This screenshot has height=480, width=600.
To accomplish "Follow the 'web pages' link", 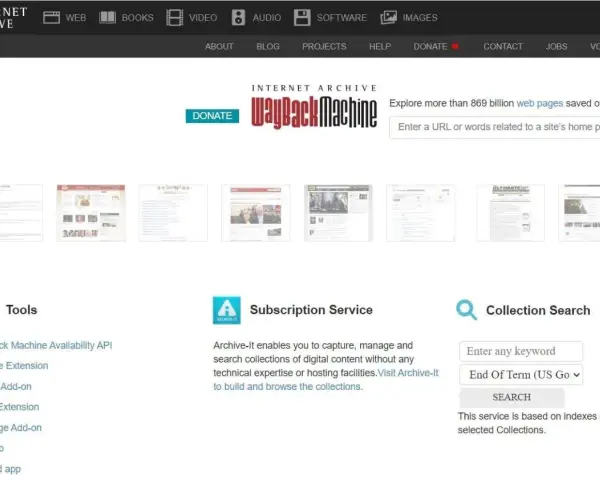I will pyautogui.click(x=540, y=103).
